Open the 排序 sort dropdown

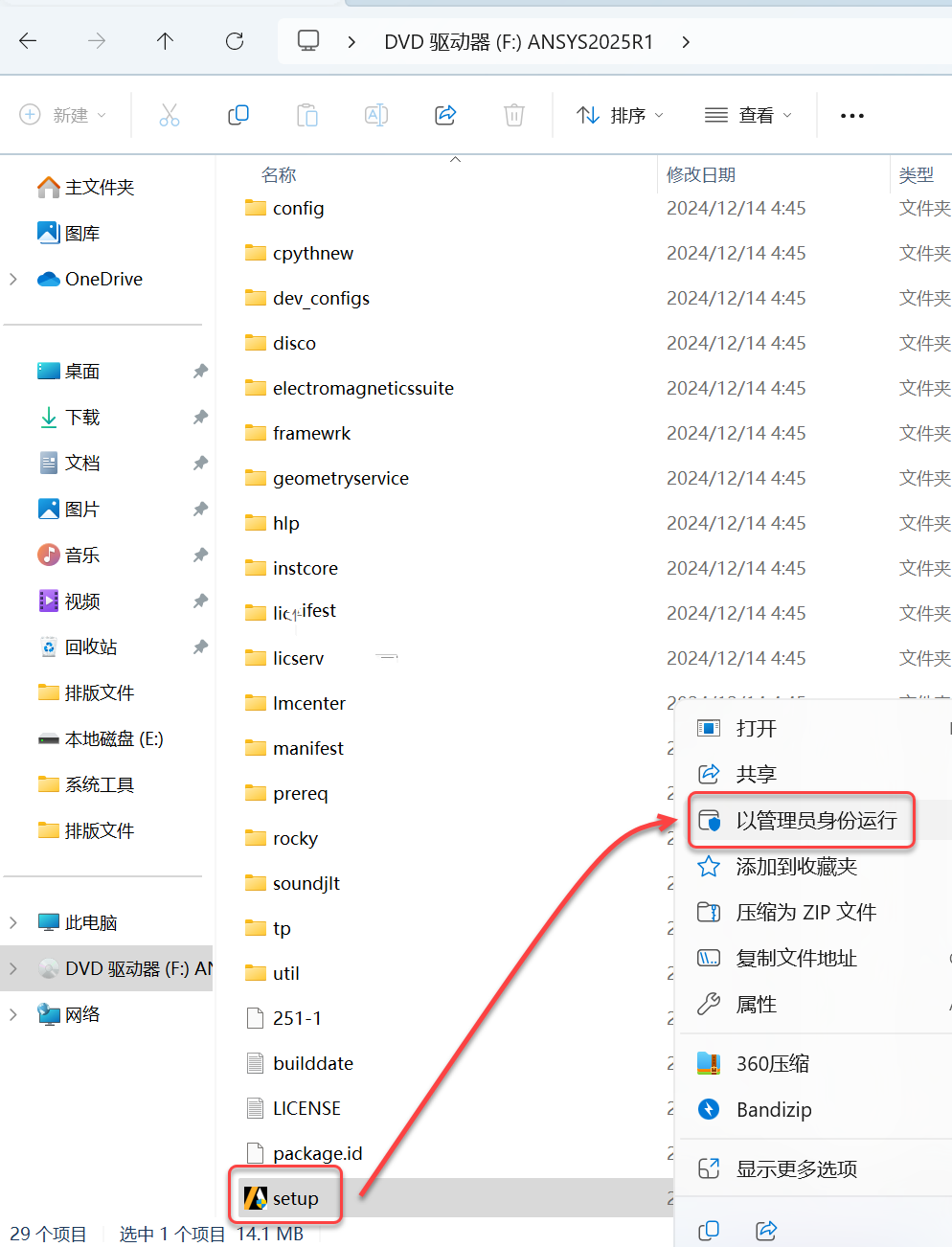(x=620, y=115)
